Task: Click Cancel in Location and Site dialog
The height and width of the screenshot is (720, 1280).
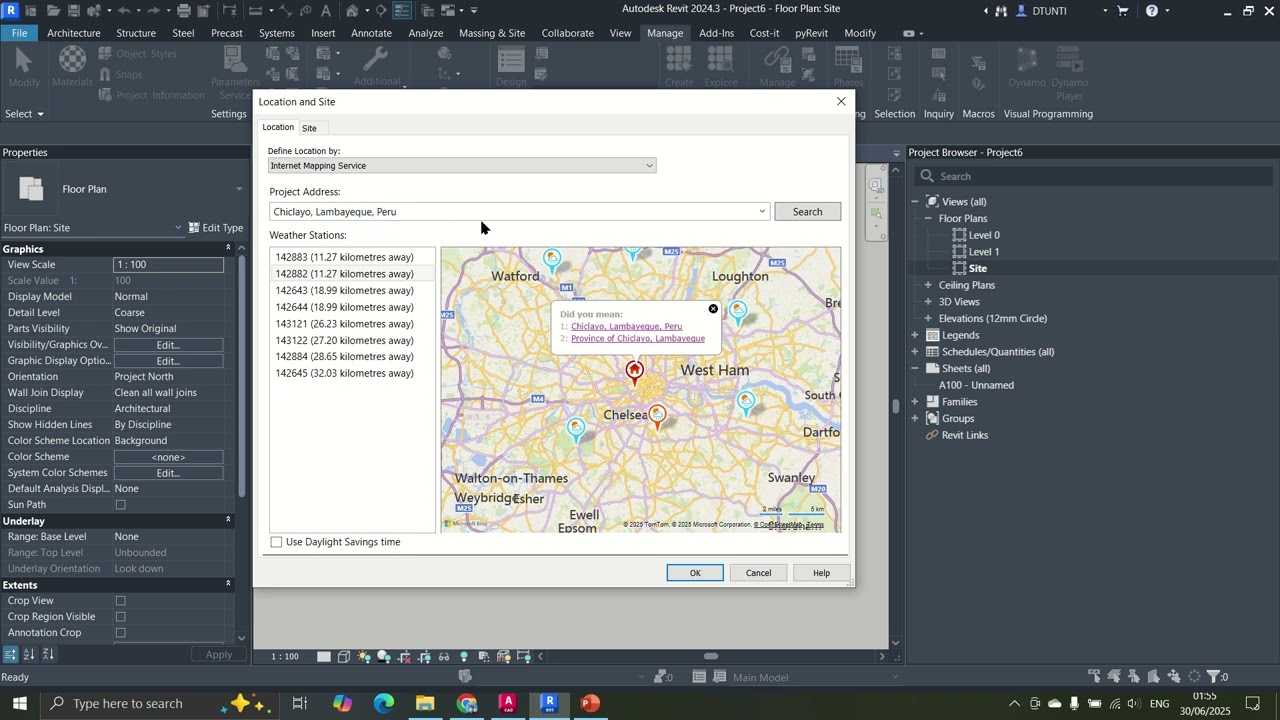Action: click(758, 573)
